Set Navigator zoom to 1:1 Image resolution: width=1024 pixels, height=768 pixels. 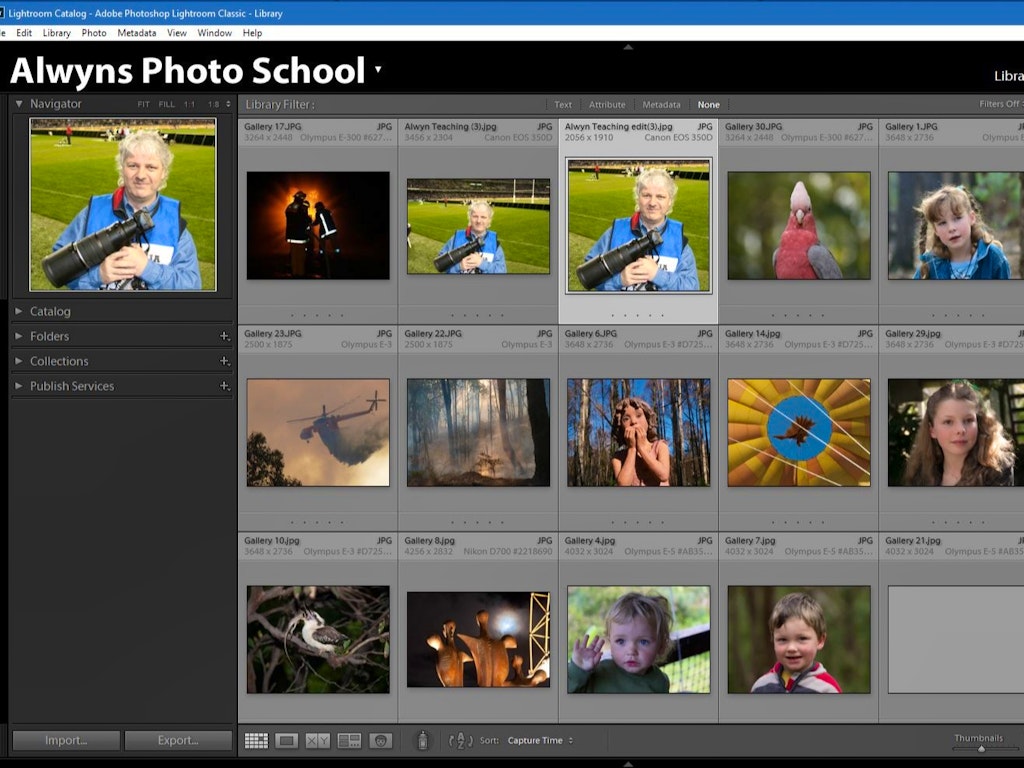coord(189,104)
